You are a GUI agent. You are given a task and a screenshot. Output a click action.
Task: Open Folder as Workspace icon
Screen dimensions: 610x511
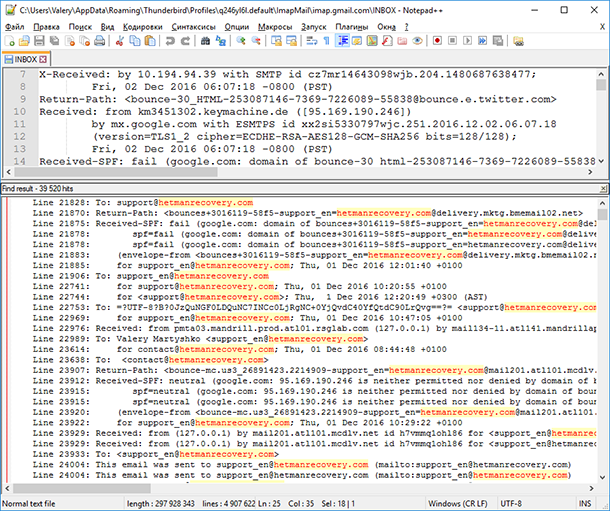tap(402, 41)
